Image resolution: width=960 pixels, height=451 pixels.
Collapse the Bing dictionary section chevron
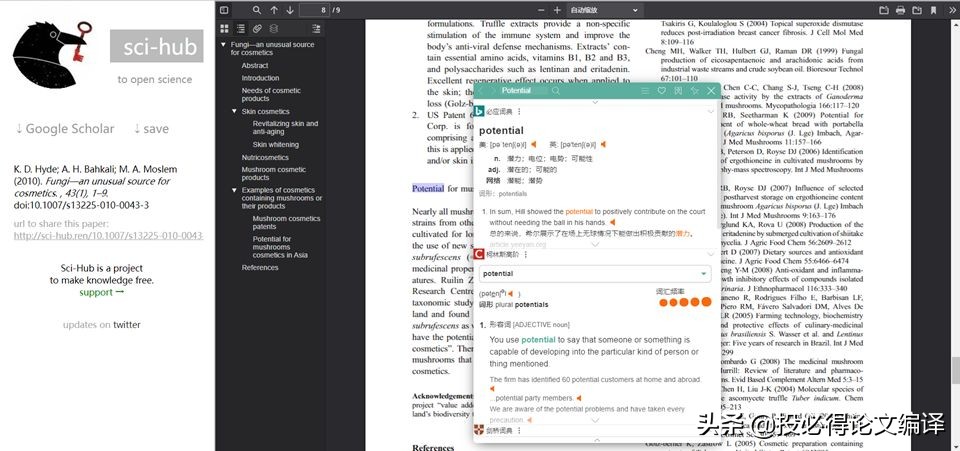coord(711,112)
